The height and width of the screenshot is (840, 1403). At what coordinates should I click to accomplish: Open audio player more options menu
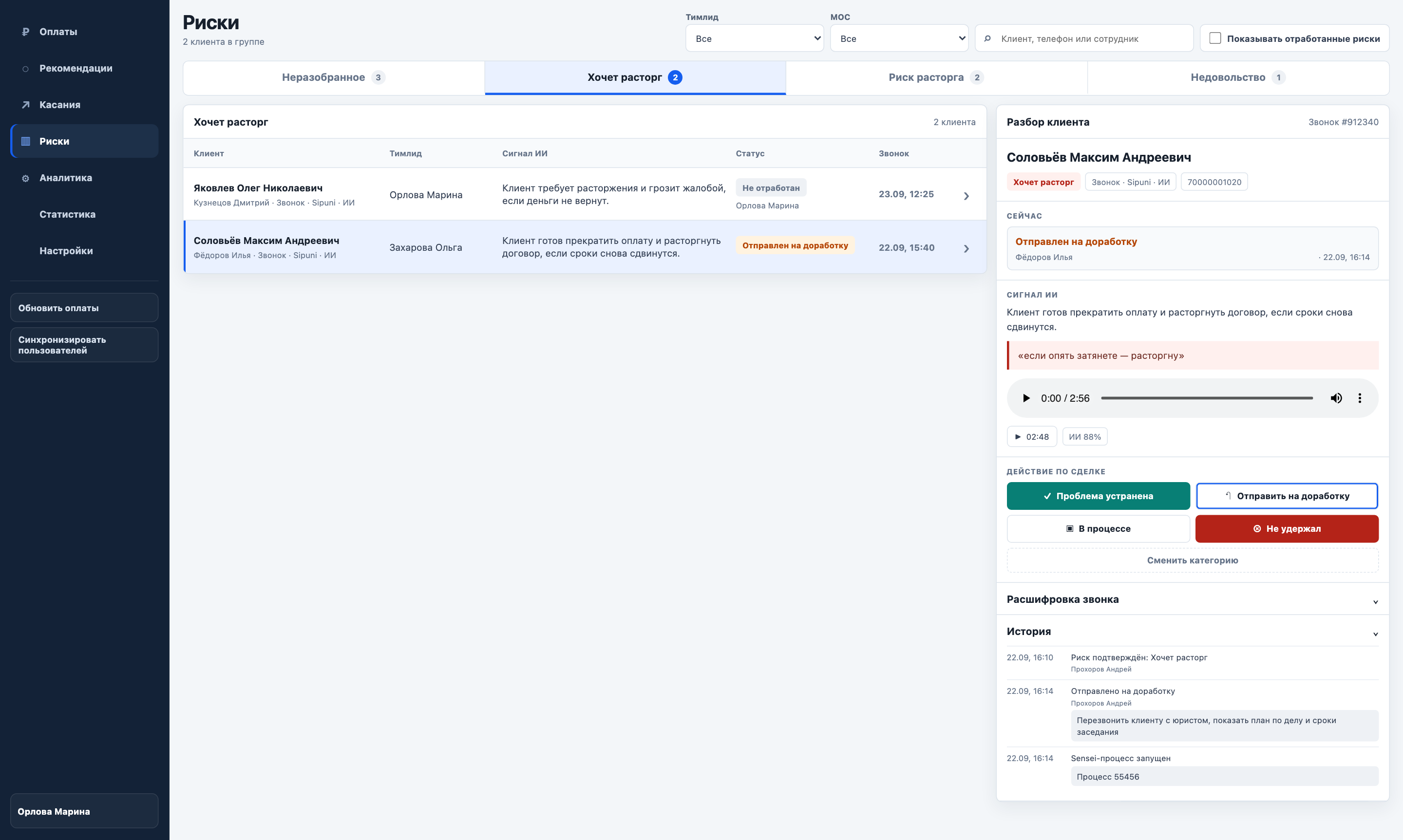[1360, 398]
